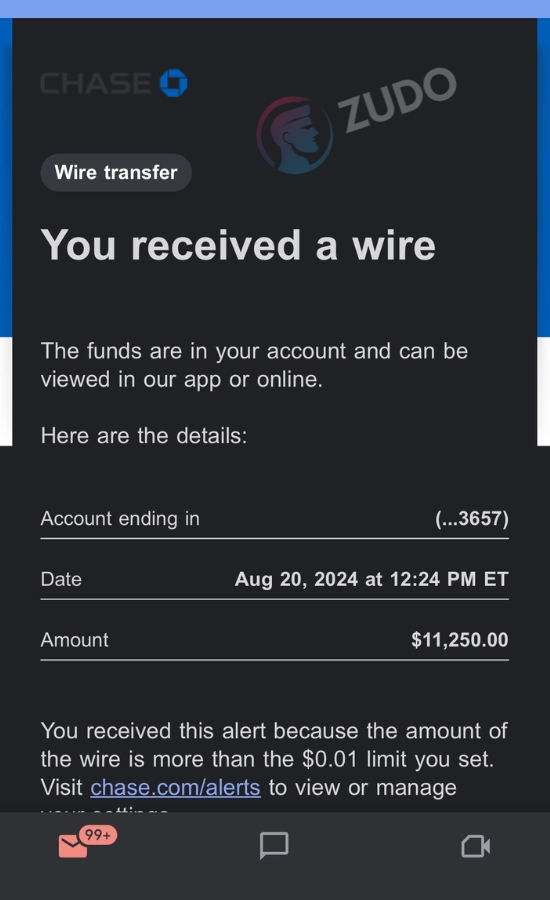This screenshot has height=900, width=550.
Task: Open the Mail tab envelope icon
Action: (x=73, y=847)
